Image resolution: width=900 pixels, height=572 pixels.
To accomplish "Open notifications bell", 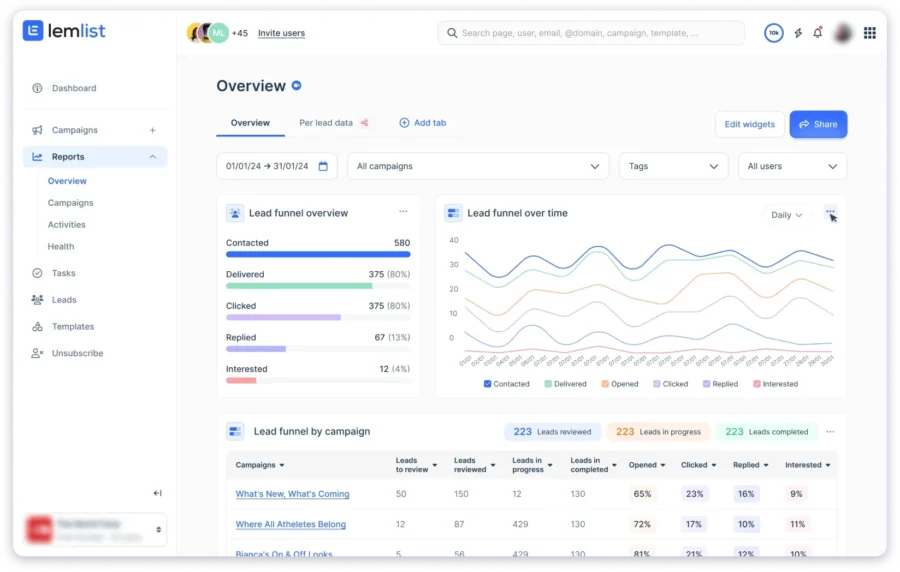I will click(818, 33).
